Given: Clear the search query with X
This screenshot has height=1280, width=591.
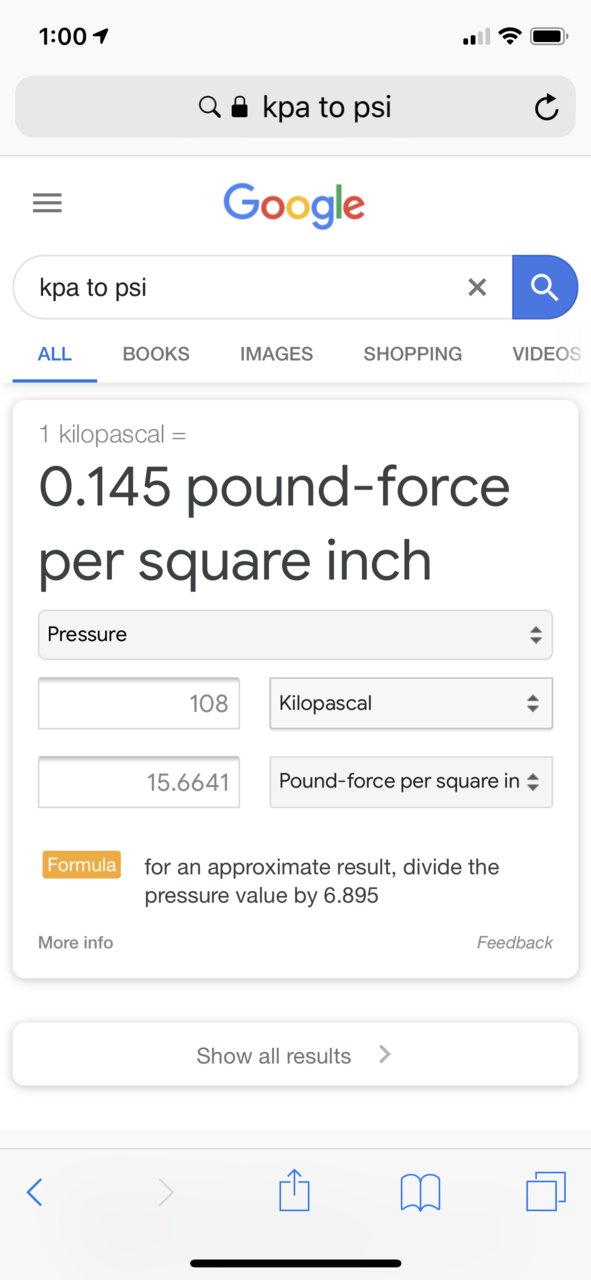Looking at the screenshot, I should click(x=477, y=288).
